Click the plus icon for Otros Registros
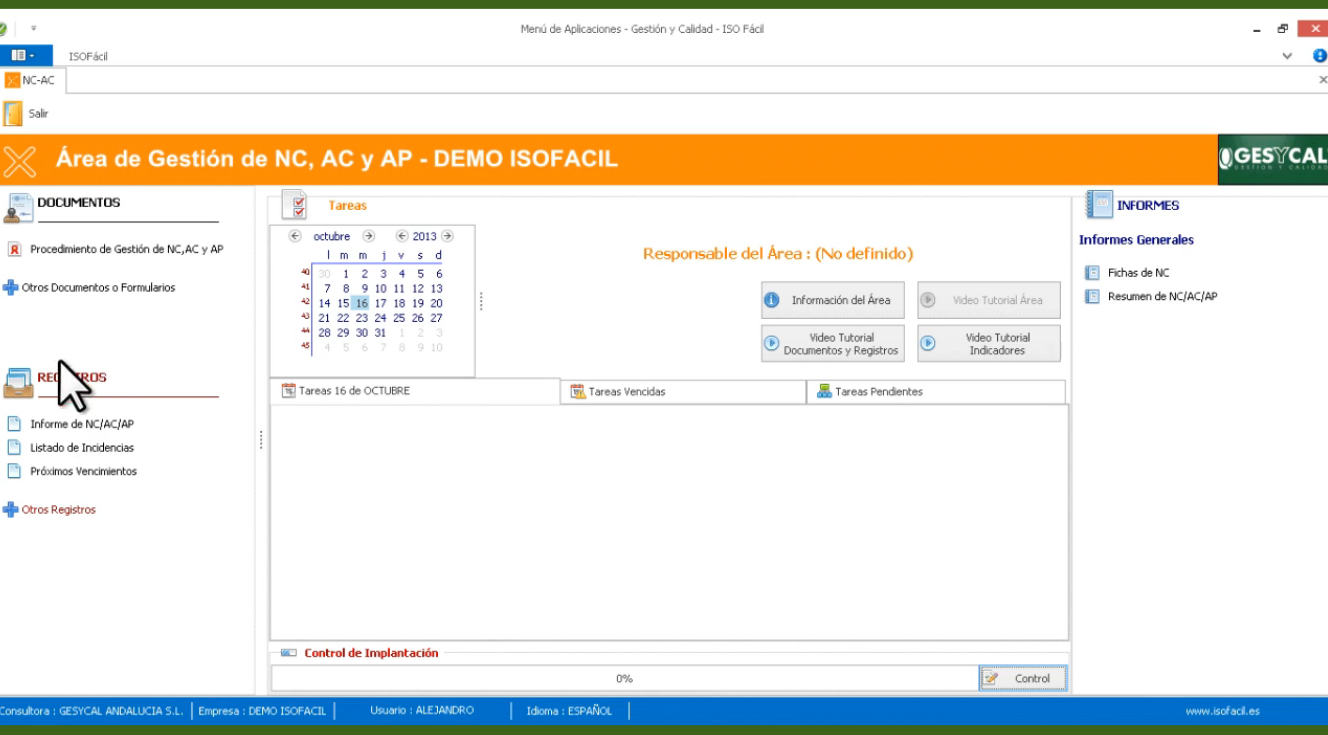The height and width of the screenshot is (735, 1328). tap(10, 510)
